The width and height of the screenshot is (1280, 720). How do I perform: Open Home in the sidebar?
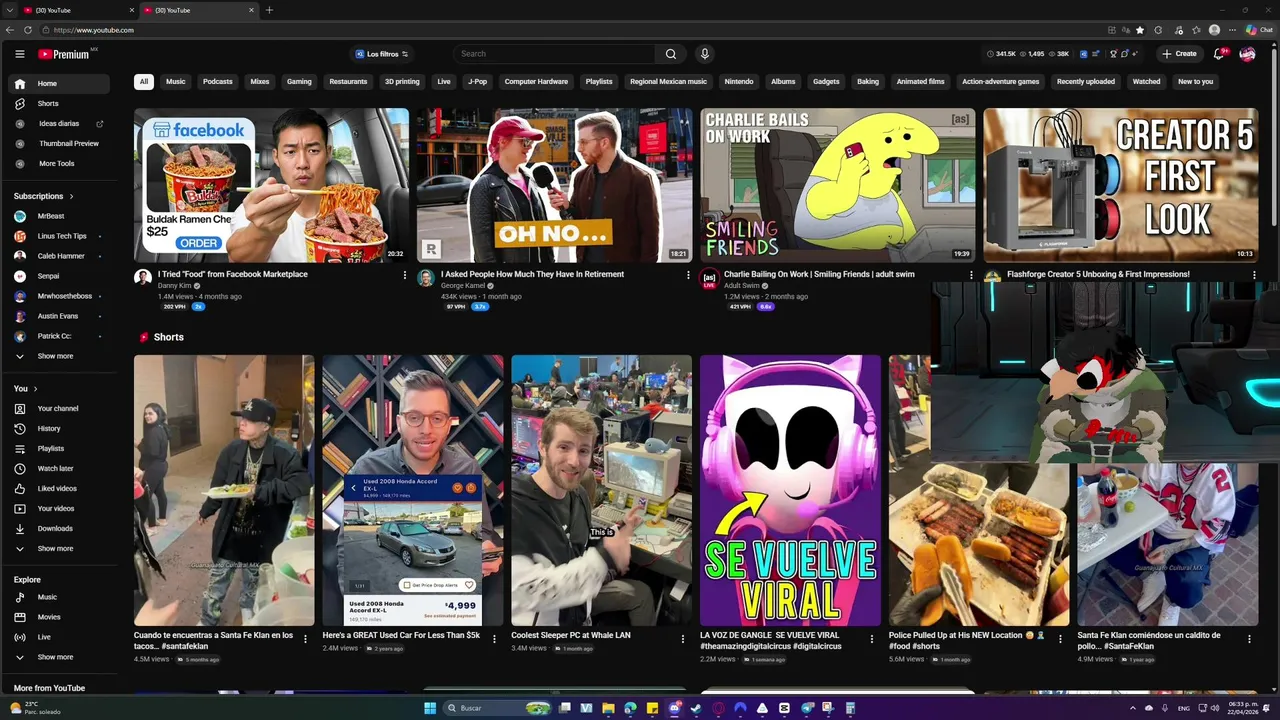point(60,84)
